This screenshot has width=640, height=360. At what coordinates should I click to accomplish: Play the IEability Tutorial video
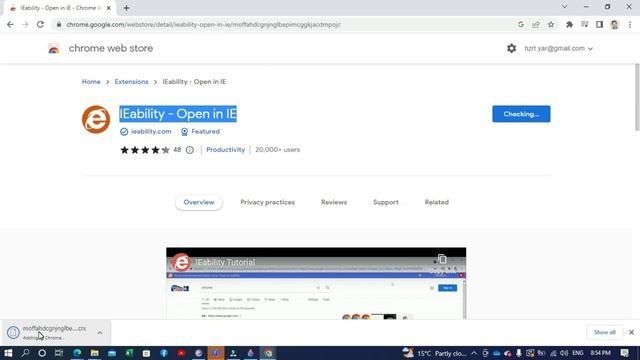coord(316,284)
